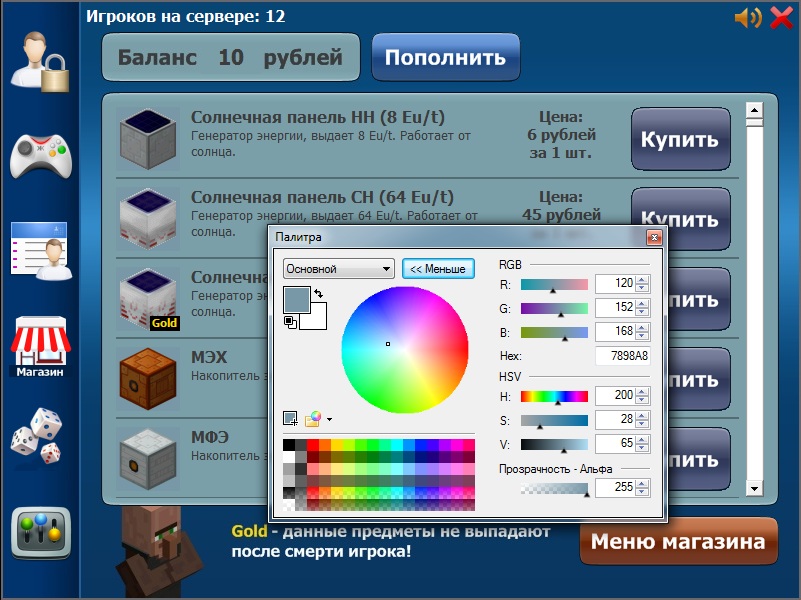Image resolution: width=801 pixels, height=600 pixels.
Task: Adjust the Прозрачность alpha slider
Action: click(x=554, y=489)
